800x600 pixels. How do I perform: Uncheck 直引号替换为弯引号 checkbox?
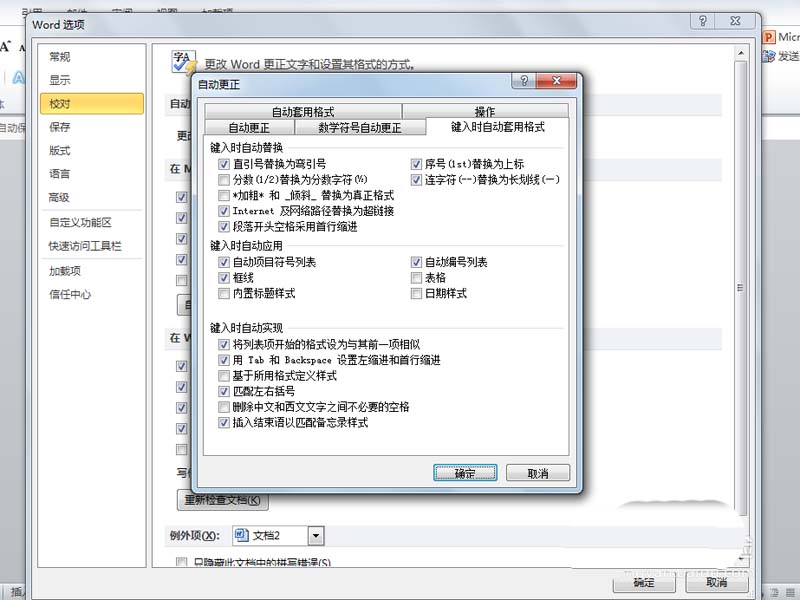point(223,164)
